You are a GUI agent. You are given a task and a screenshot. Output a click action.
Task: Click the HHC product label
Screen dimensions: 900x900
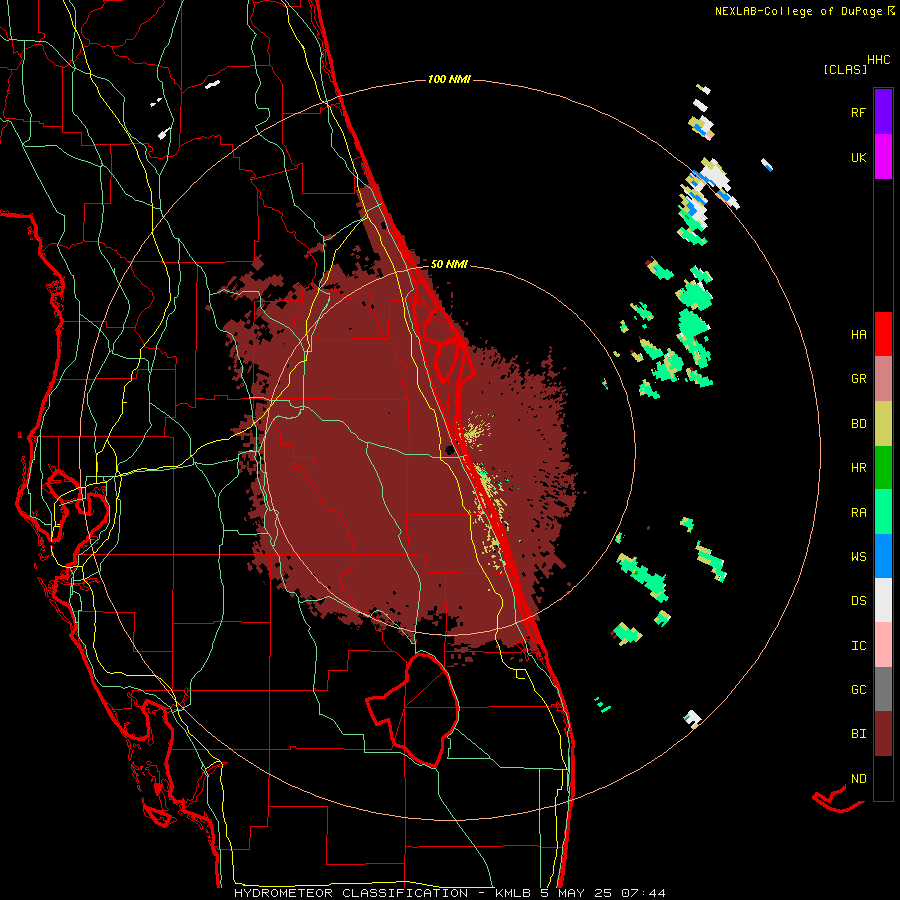point(879,60)
